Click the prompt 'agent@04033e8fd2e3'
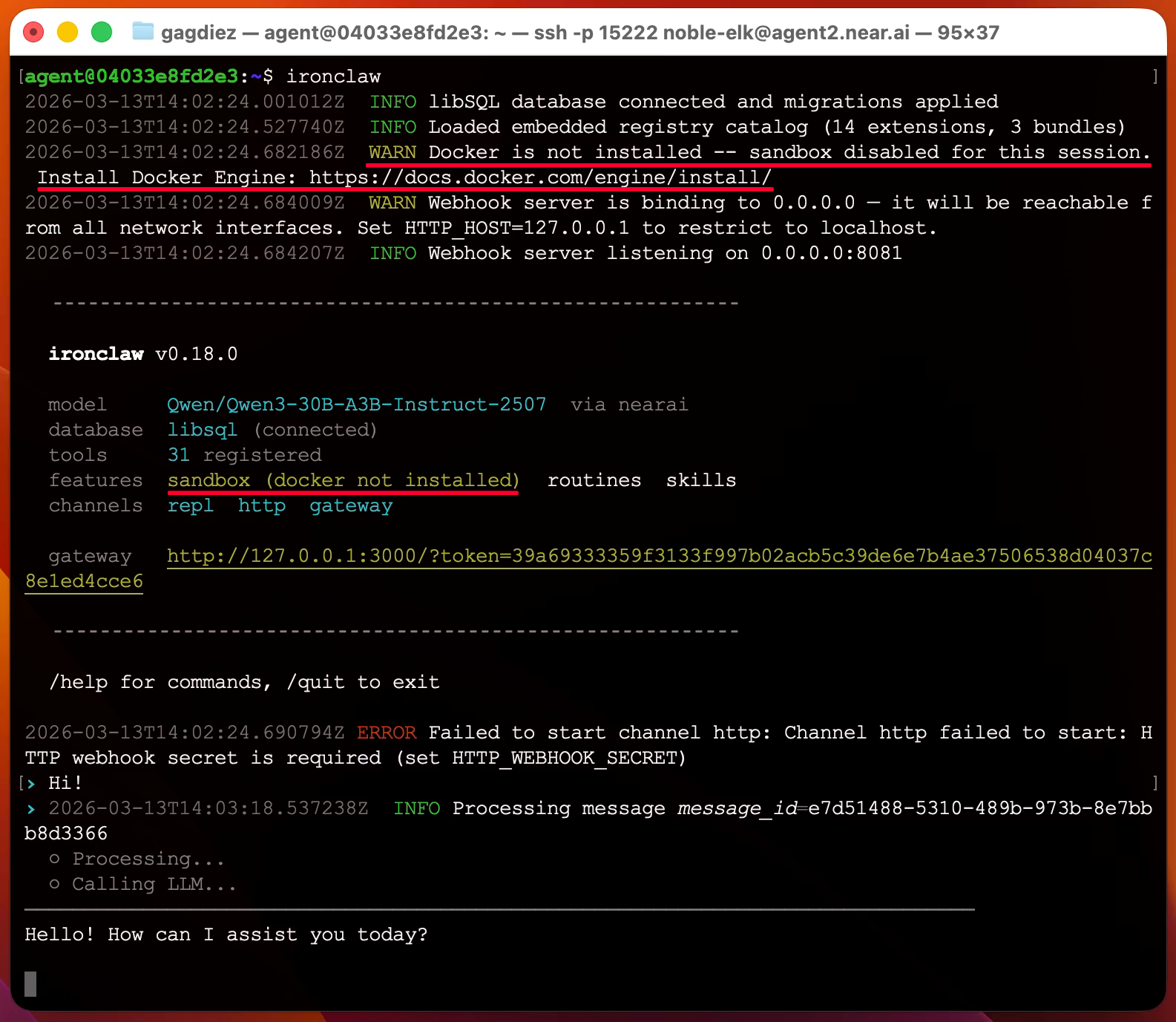Screen dimensions: 1176x1022 click(131, 76)
